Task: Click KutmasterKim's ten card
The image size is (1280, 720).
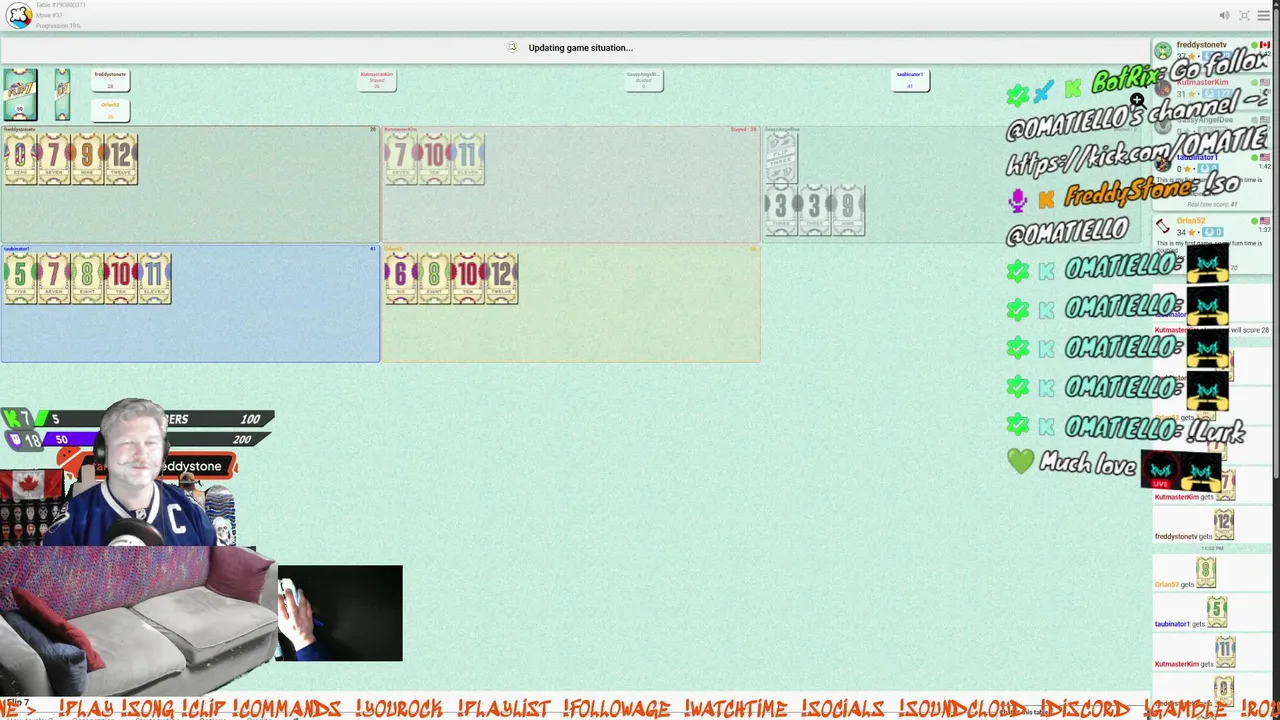Action: click(435, 159)
